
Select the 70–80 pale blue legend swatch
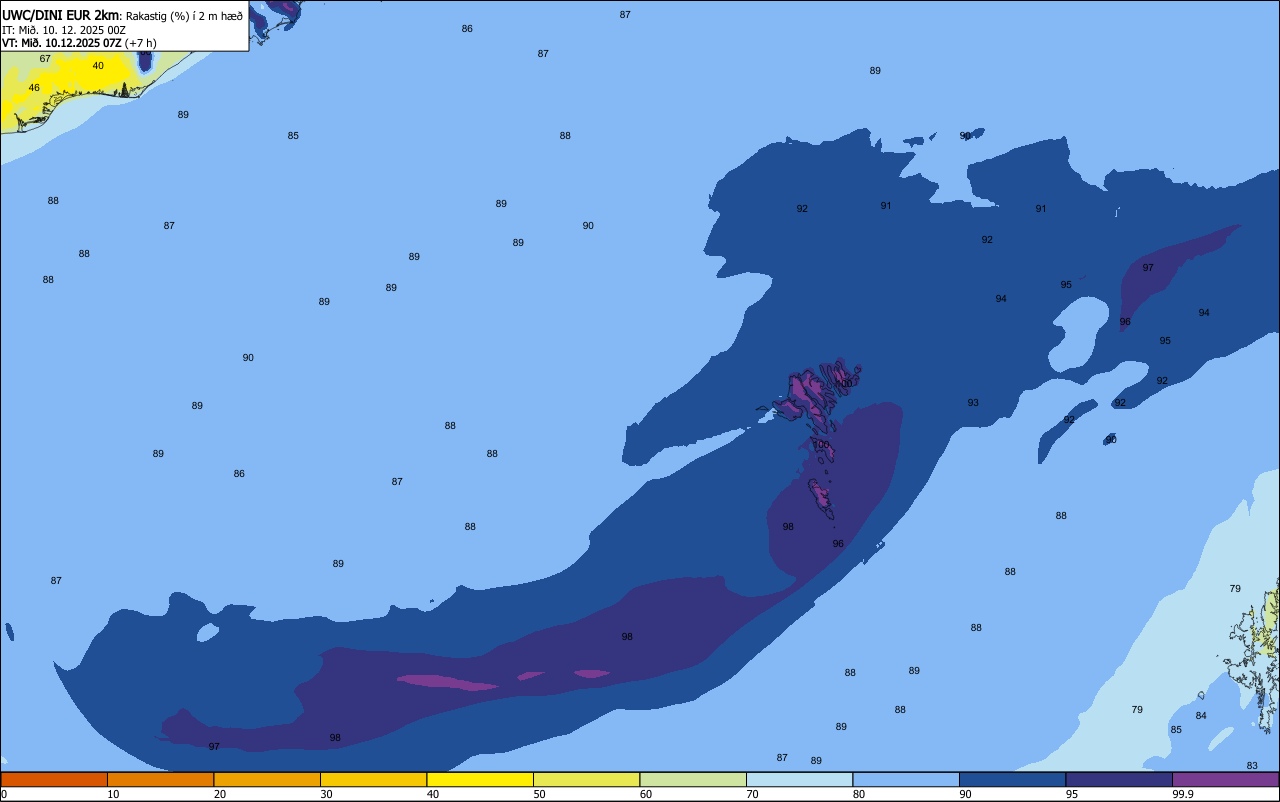click(799, 779)
